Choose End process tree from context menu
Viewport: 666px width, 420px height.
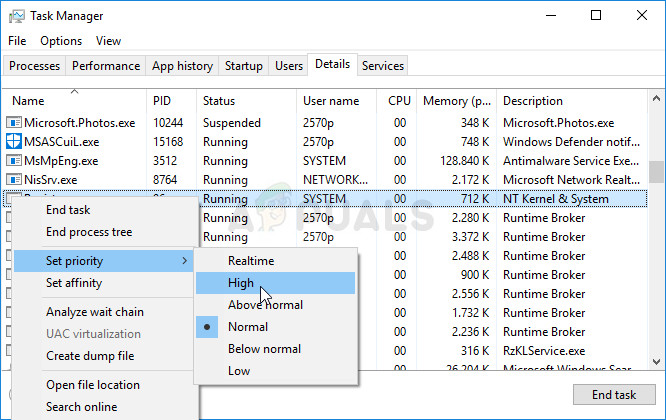pos(89,232)
